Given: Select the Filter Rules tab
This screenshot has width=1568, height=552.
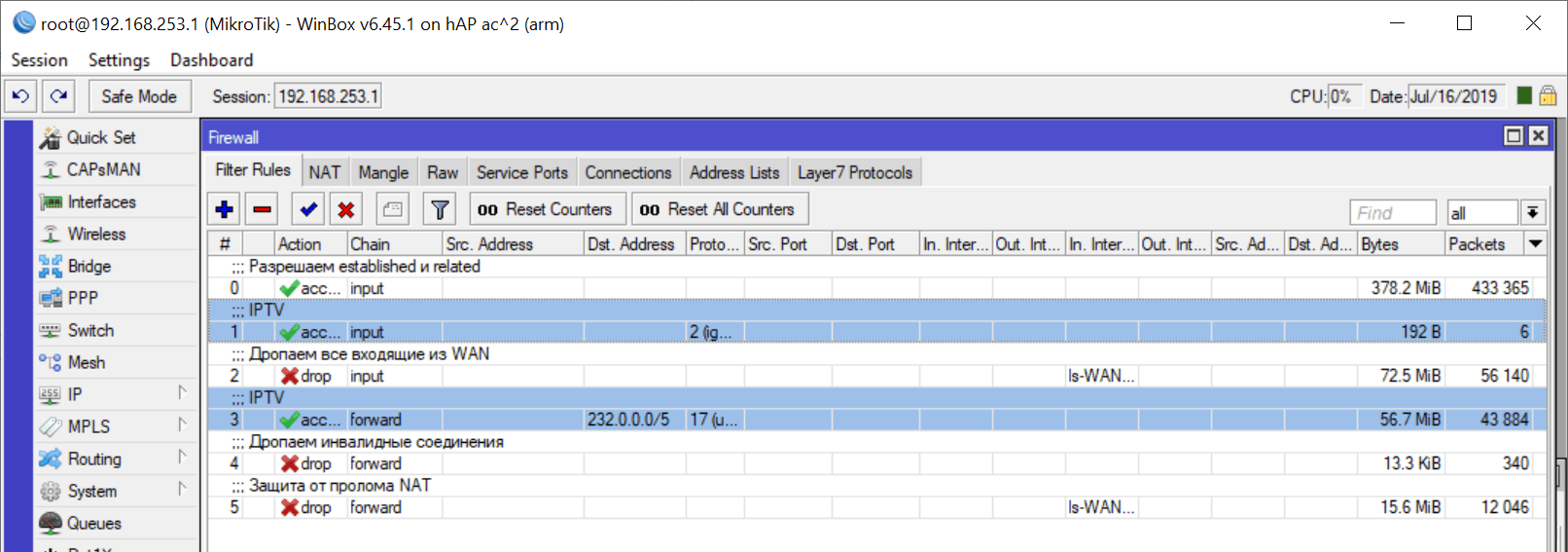Looking at the screenshot, I should [x=253, y=170].
